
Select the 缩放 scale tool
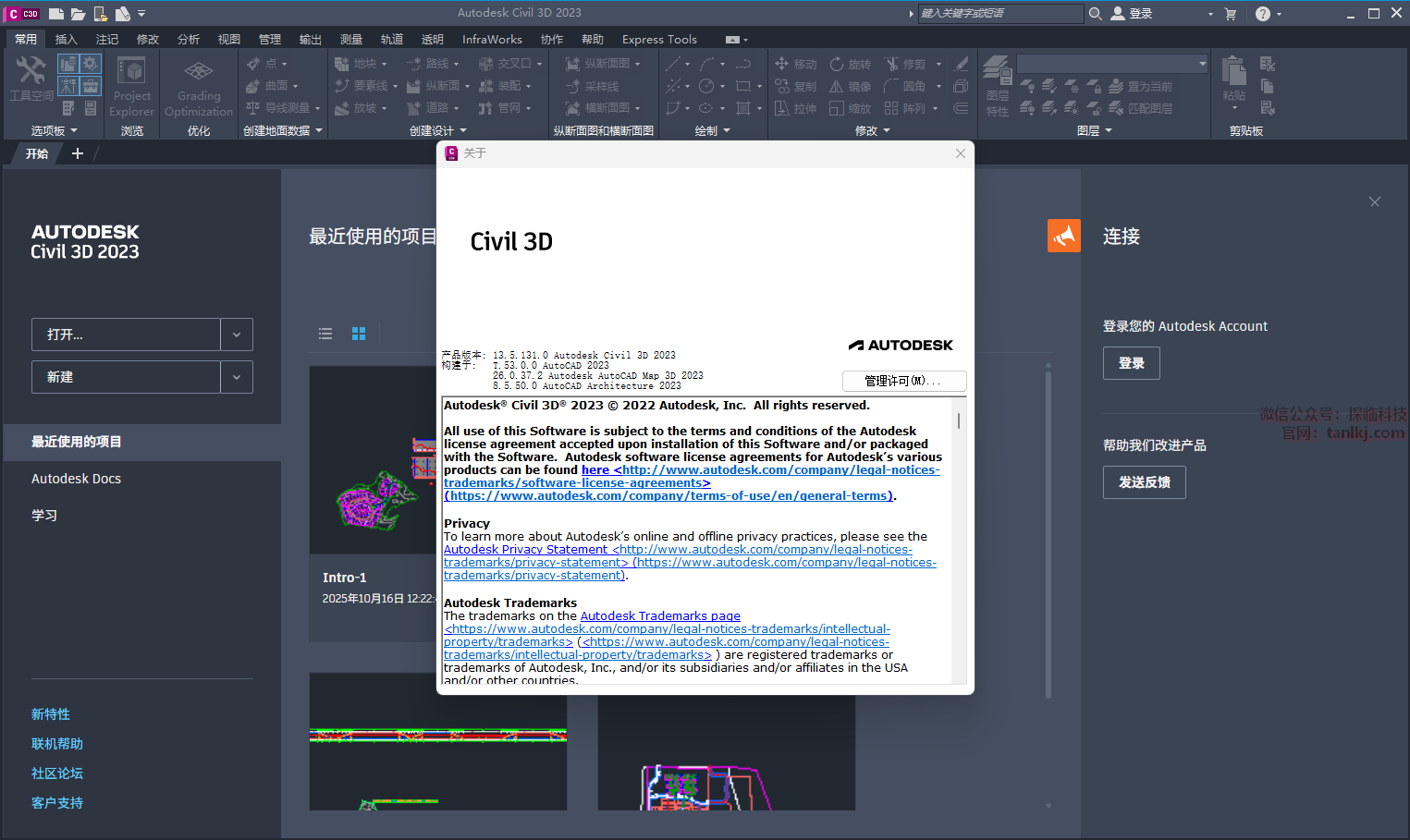coord(851,108)
